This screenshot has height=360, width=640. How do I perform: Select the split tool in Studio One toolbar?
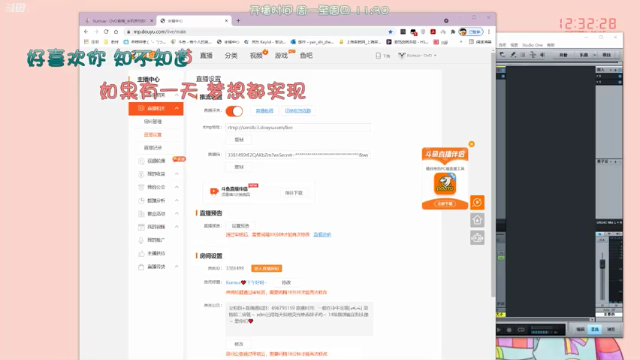click(x=533, y=55)
